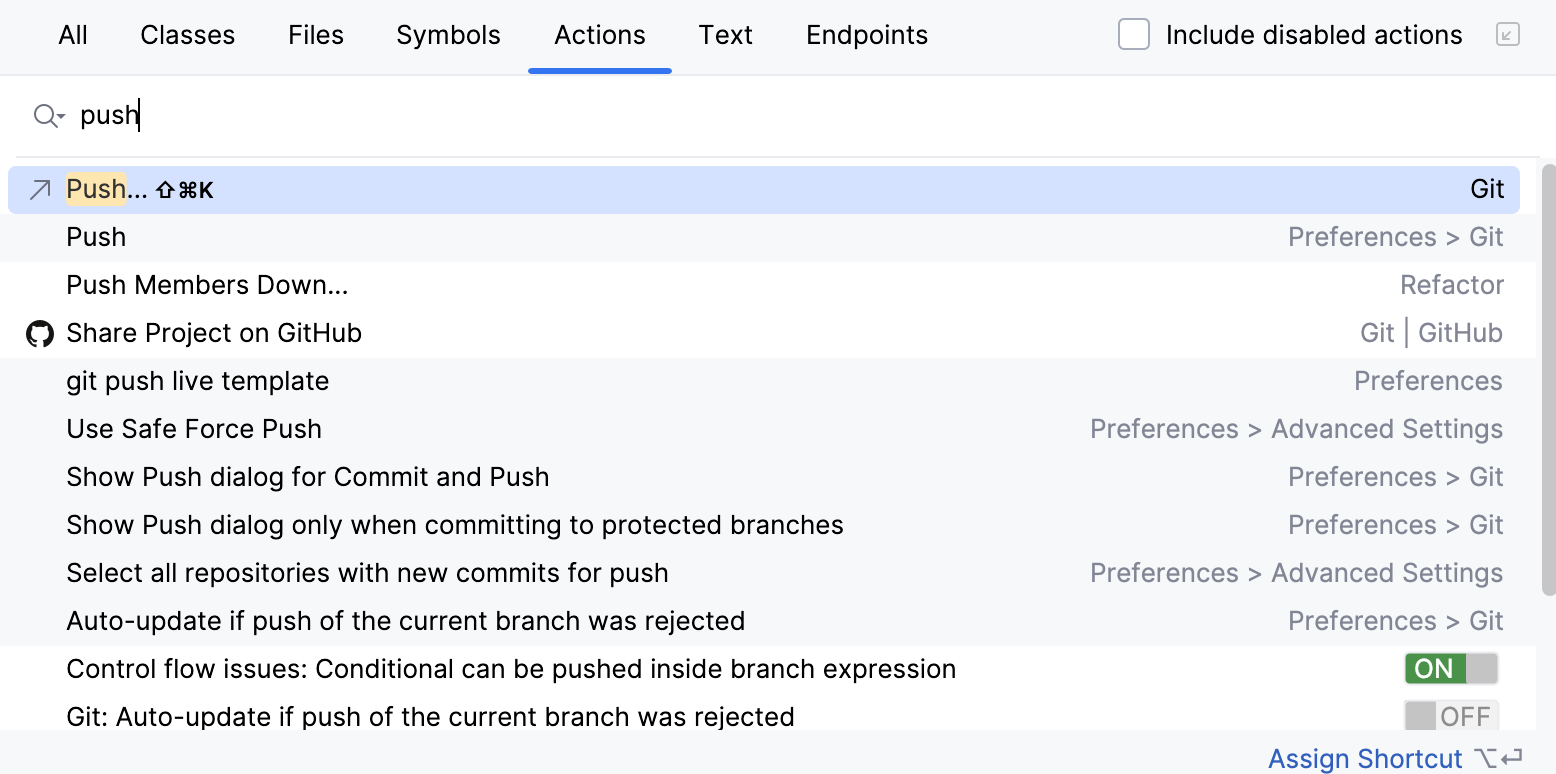This screenshot has width=1556, height=774.
Task: Open the Preferences > Git location for Push
Action: click(x=1395, y=236)
